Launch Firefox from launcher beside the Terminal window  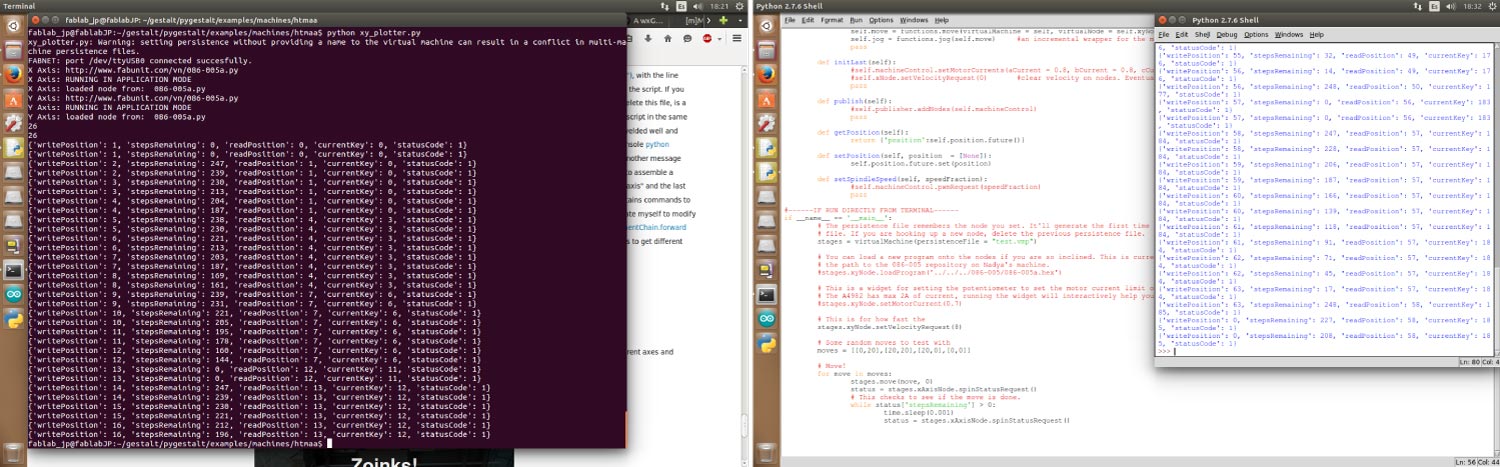point(13,74)
